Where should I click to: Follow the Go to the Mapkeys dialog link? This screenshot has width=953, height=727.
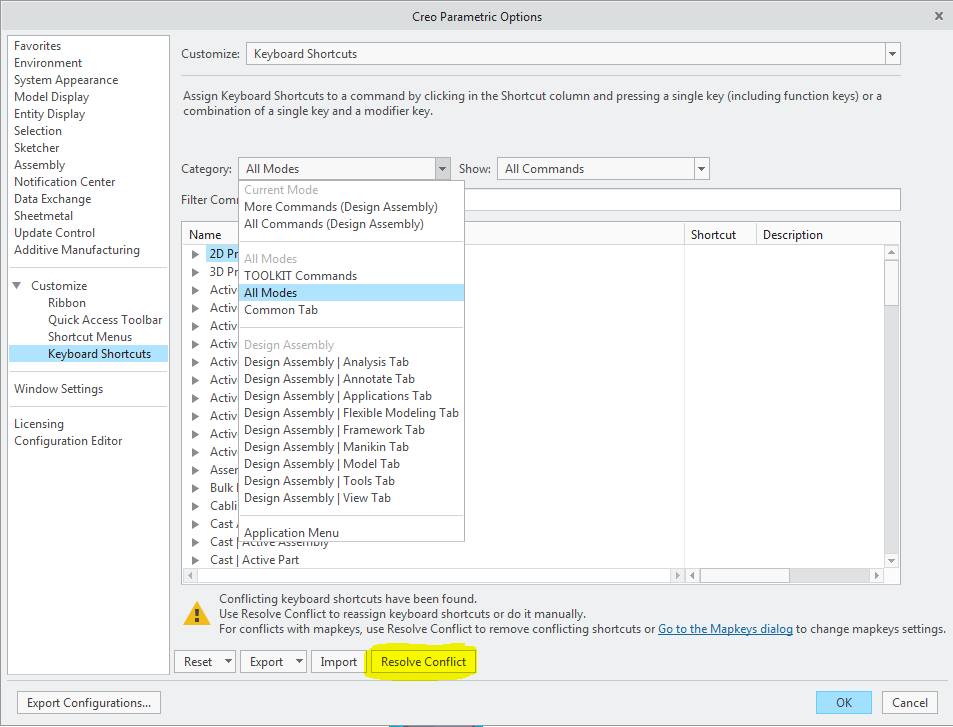point(725,628)
